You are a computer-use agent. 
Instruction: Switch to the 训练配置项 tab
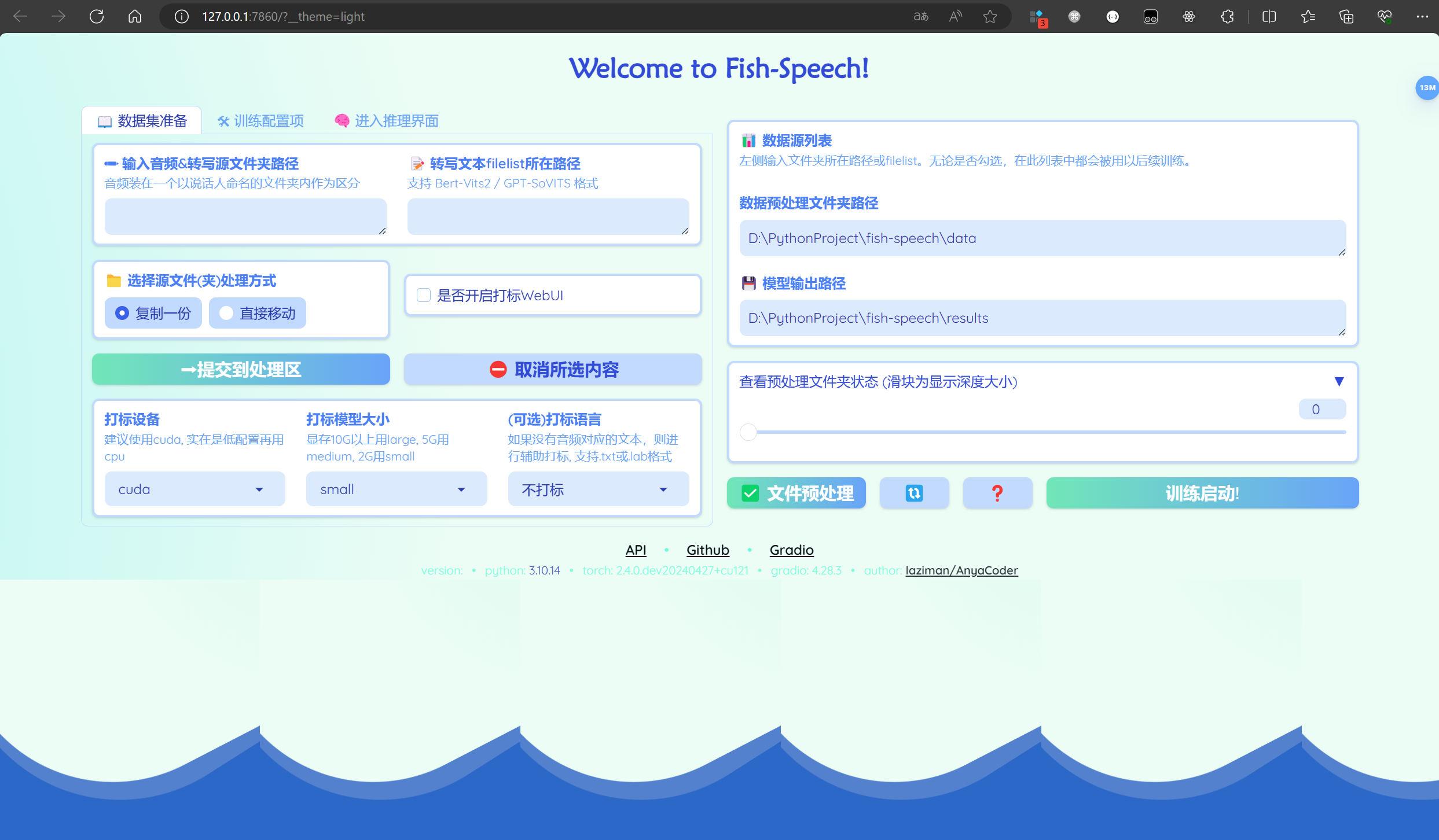tap(262, 120)
